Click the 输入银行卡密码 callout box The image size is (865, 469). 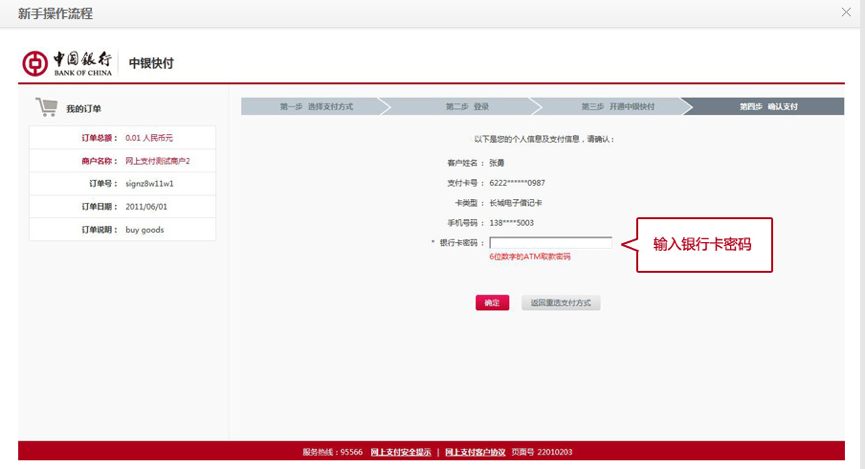coord(704,244)
